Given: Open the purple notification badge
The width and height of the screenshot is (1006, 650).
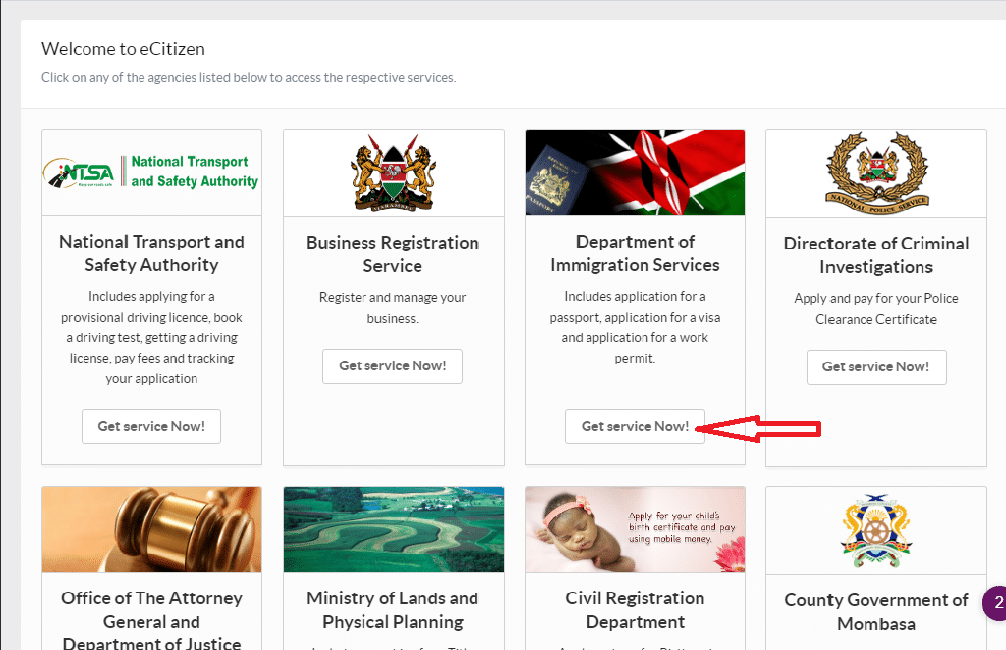Looking at the screenshot, I should pyautogui.click(x=995, y=604).
